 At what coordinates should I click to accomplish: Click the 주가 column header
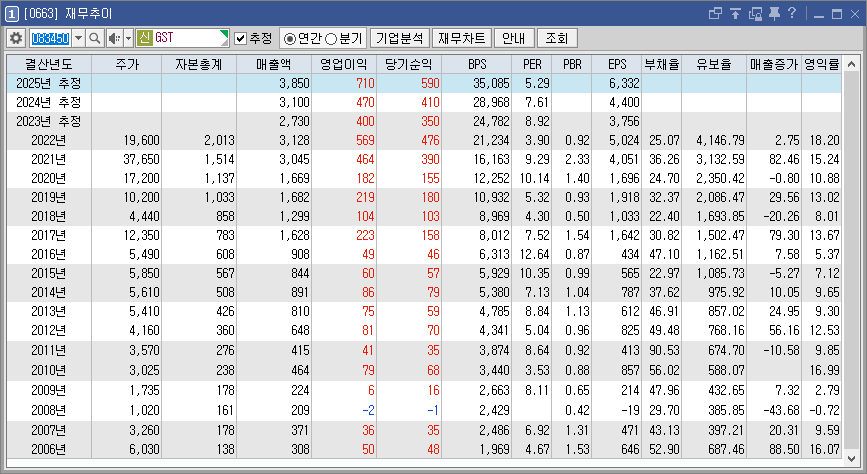127,64
